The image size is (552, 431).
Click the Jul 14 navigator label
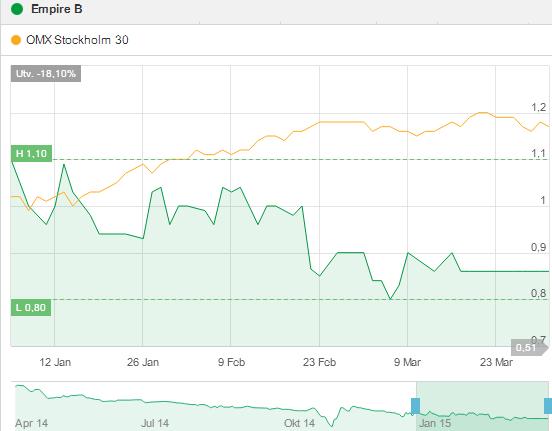[155, 423]
